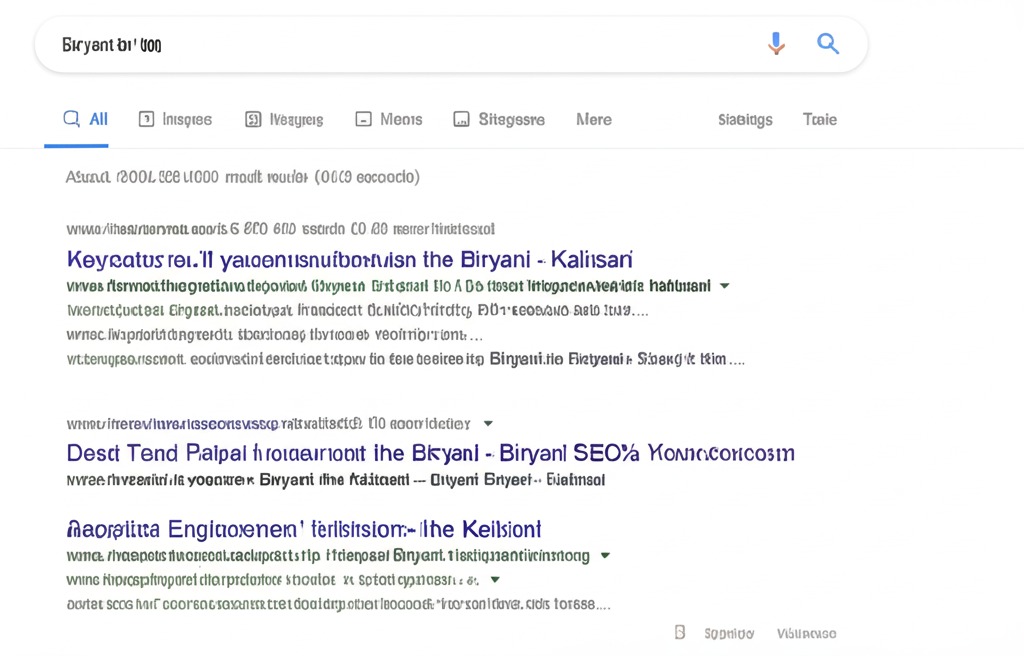Click the icon beside the "Sitegesre" tab

click(x=461, y=119)
